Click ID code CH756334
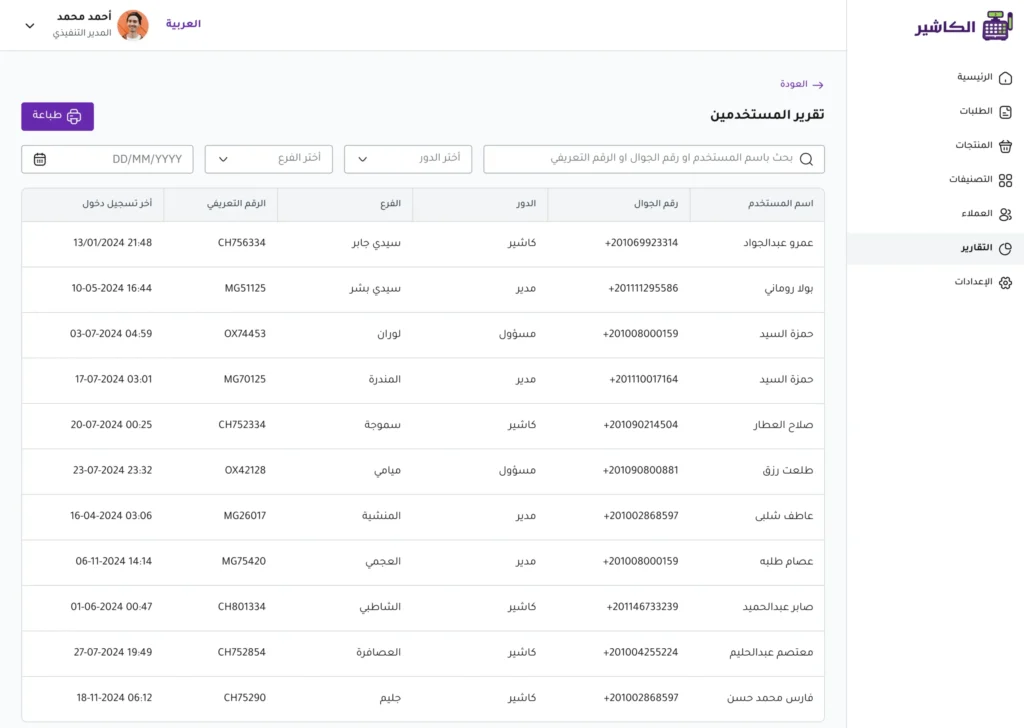The width and height of the screenshot is (1024, 728). (x=242, y=243)
